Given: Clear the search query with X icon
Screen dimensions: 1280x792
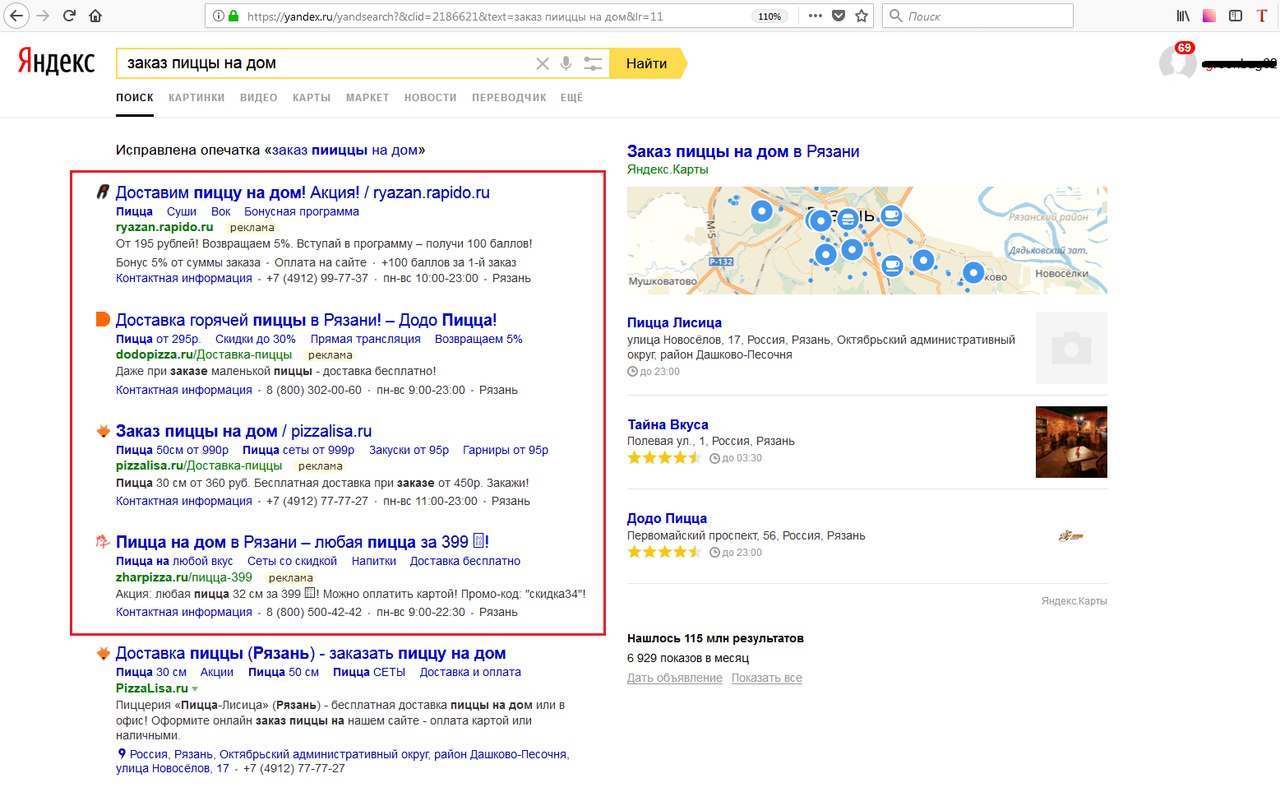Looking at the screenshot, I should pos(542,63).
